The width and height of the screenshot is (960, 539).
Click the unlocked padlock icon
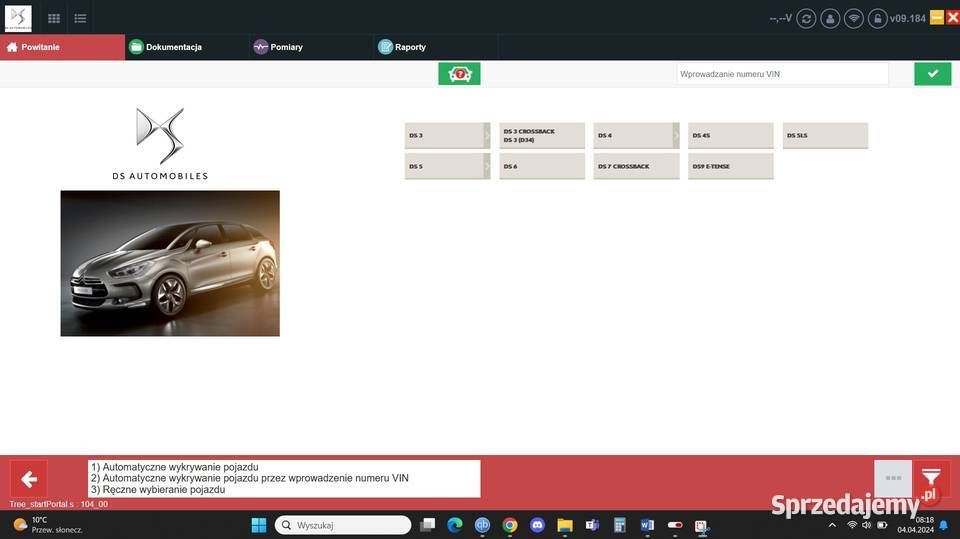point(877,18)
